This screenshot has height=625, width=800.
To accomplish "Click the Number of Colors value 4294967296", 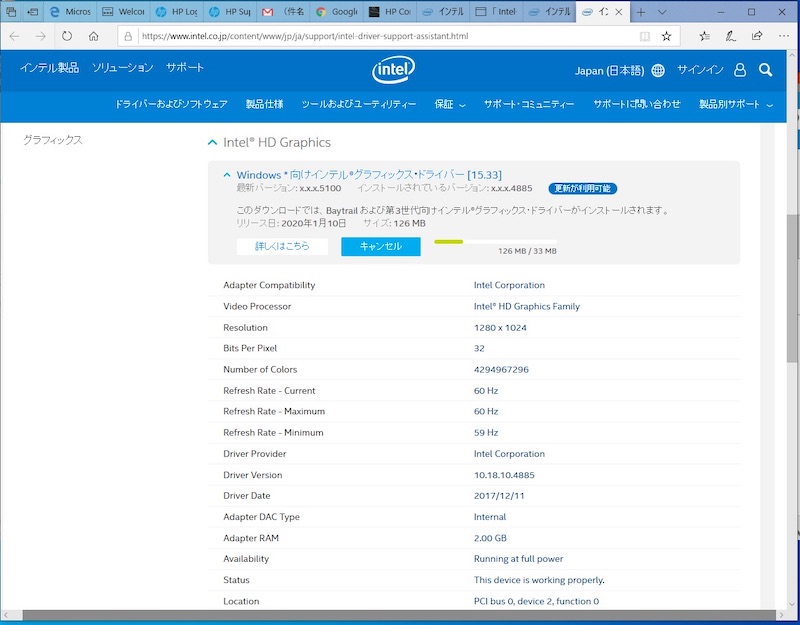I will point(501,369).
